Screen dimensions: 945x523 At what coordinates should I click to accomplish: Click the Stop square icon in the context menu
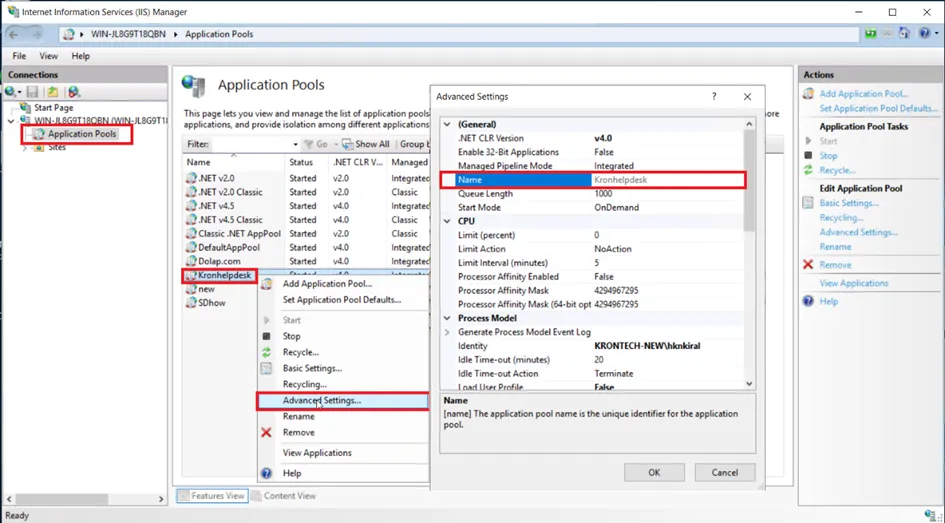click(x=266, y=336)
